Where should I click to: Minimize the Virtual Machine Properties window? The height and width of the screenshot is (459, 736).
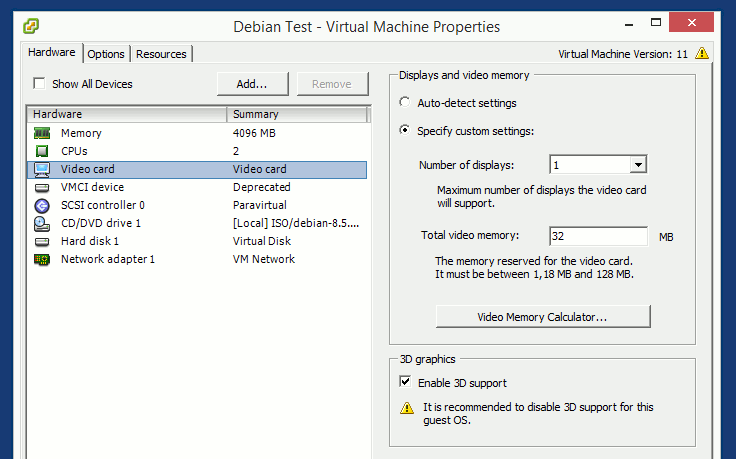pos(629,23)
